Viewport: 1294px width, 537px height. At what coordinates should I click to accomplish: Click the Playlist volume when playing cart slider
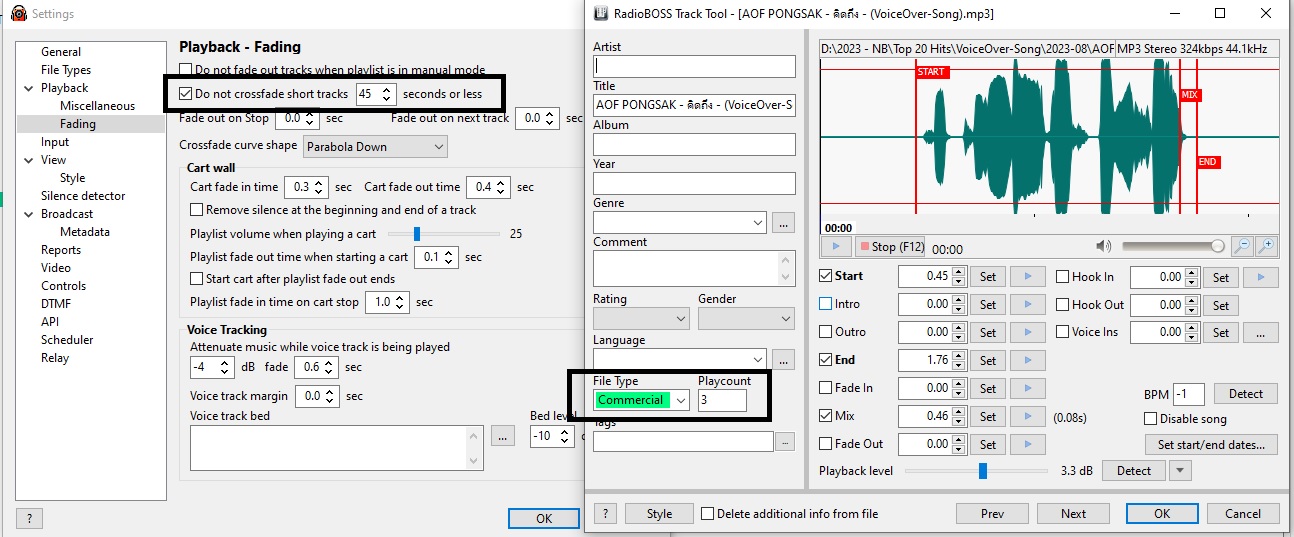(445, 234)
